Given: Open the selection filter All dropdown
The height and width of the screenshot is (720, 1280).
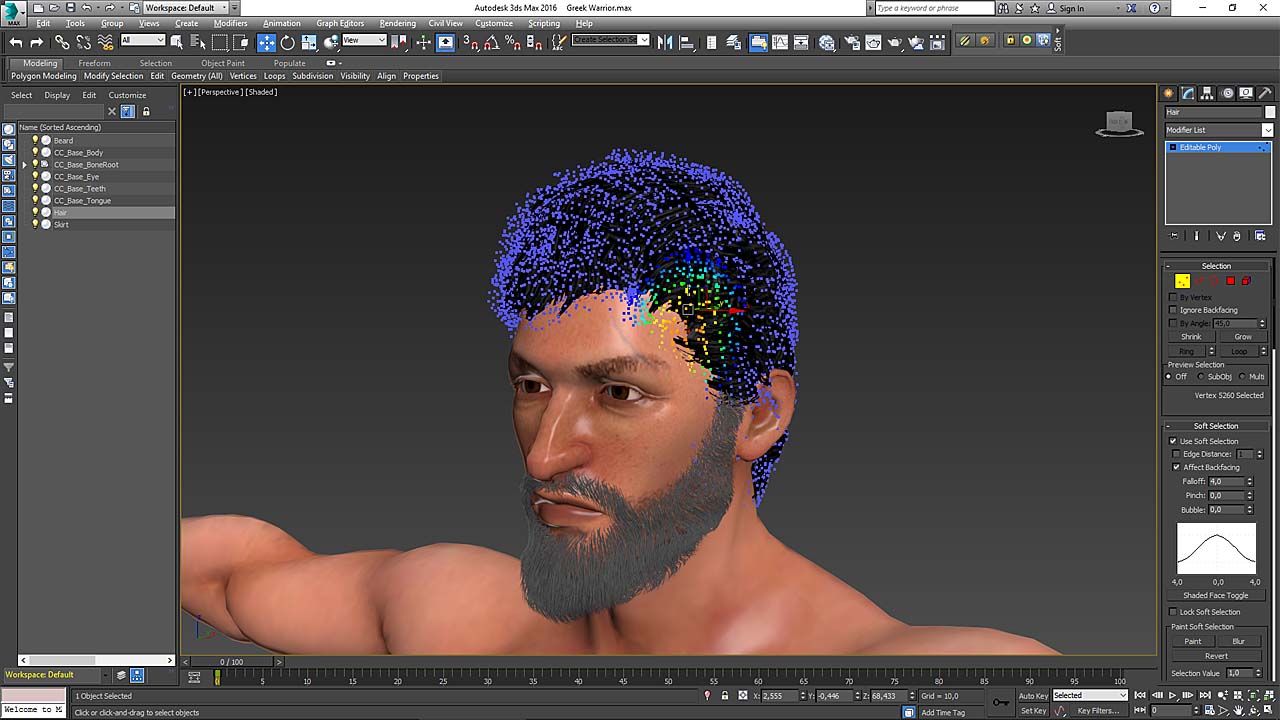Looking at the screenshot, I should coord(142,41).
